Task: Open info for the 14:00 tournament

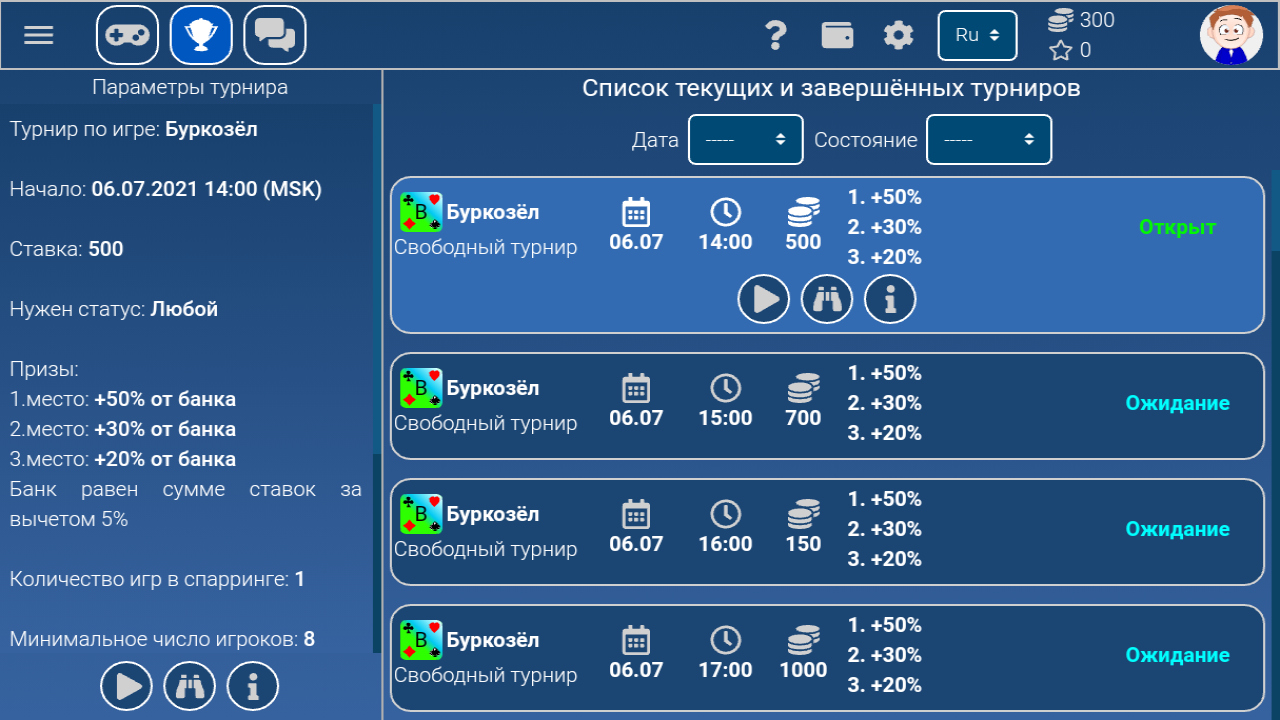Action: 890,298
